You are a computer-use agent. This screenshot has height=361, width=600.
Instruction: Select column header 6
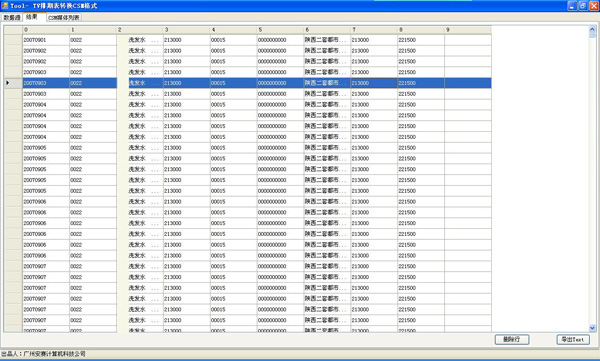(x=327, y=30)
